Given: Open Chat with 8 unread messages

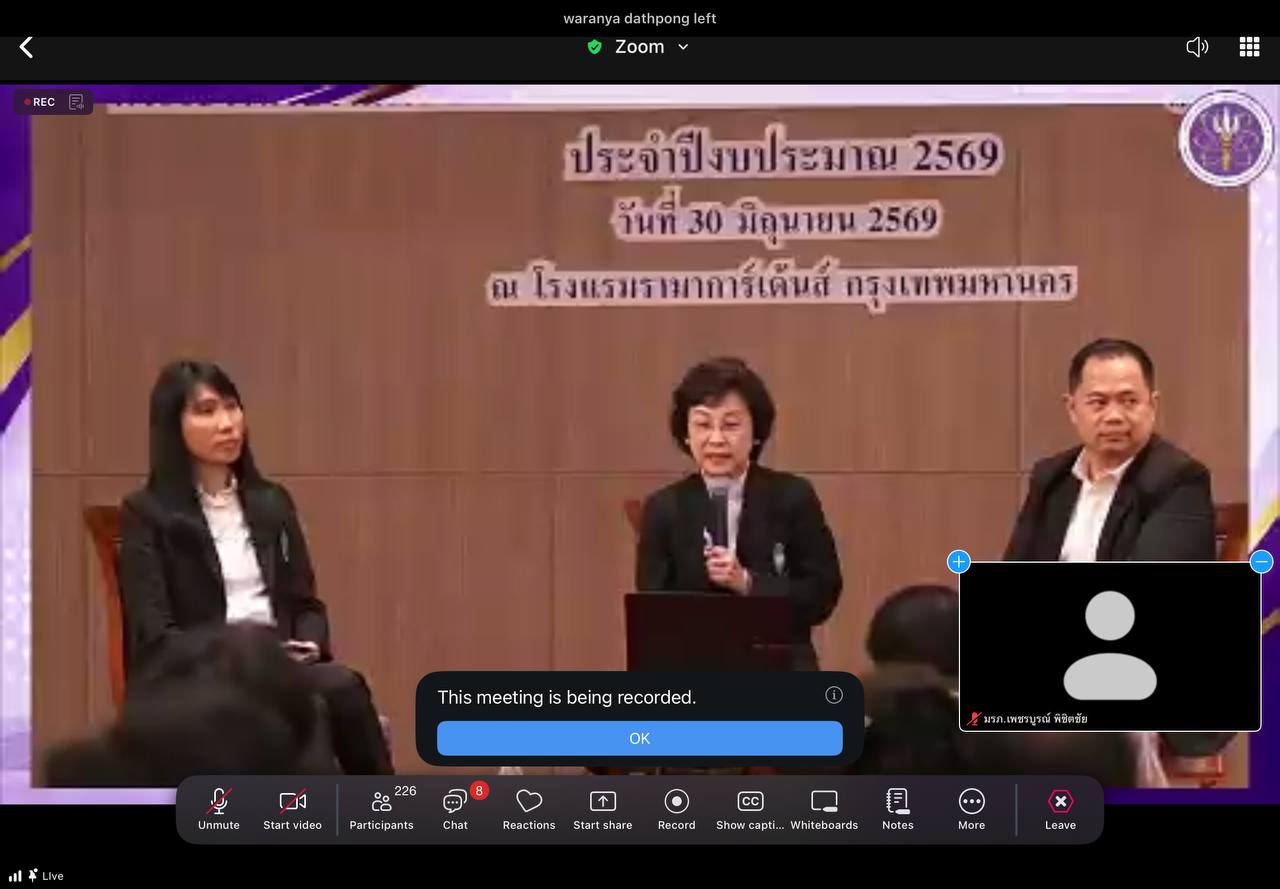Looking at the screenshot, I should click(455, 810).
